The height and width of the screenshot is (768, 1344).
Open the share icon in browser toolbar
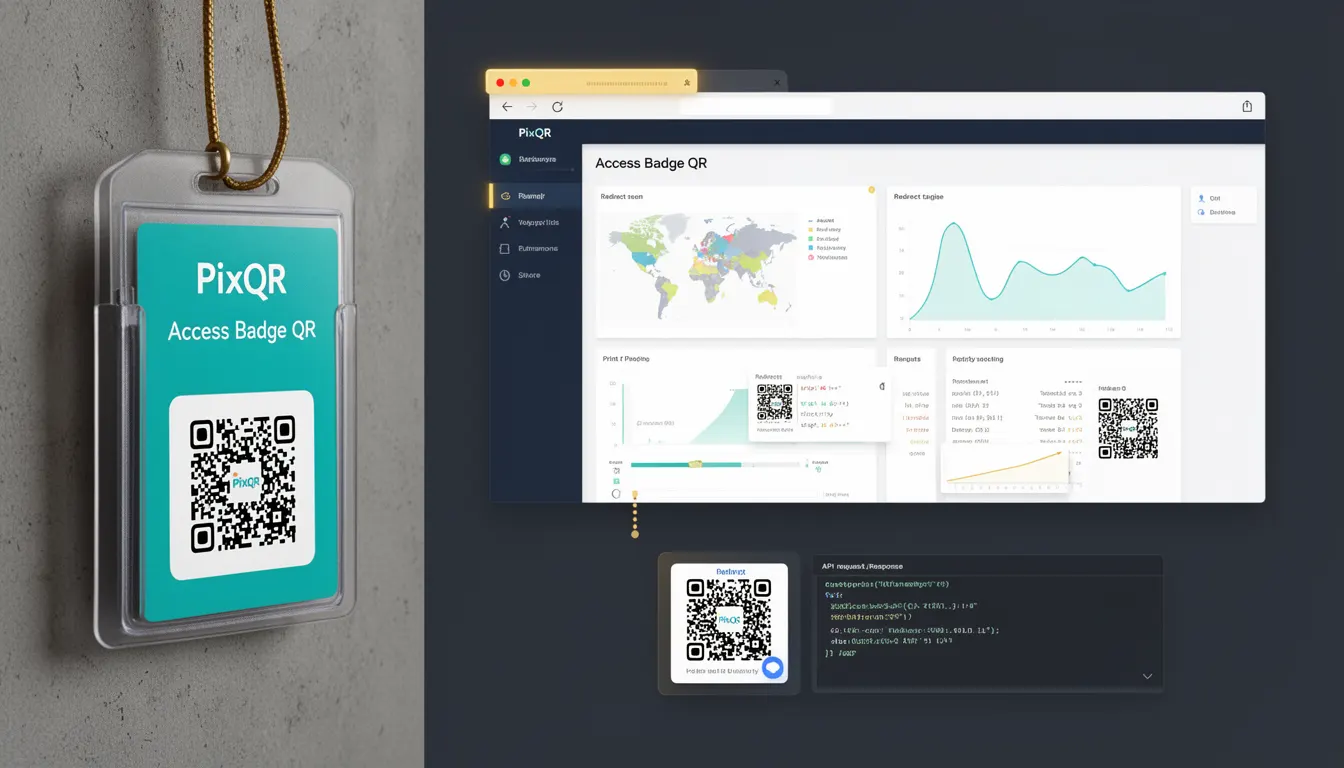tap(1247, 106)
